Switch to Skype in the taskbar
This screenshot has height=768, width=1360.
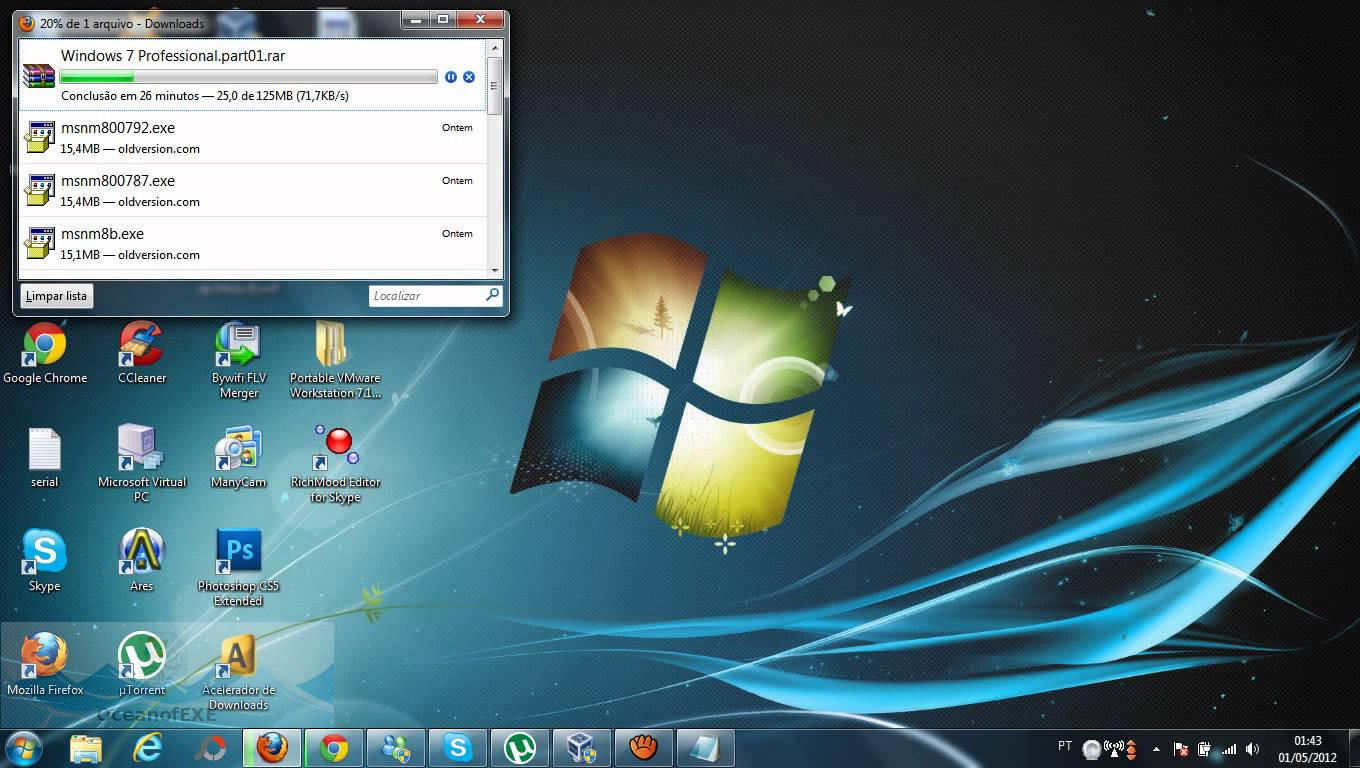[458, 748]
